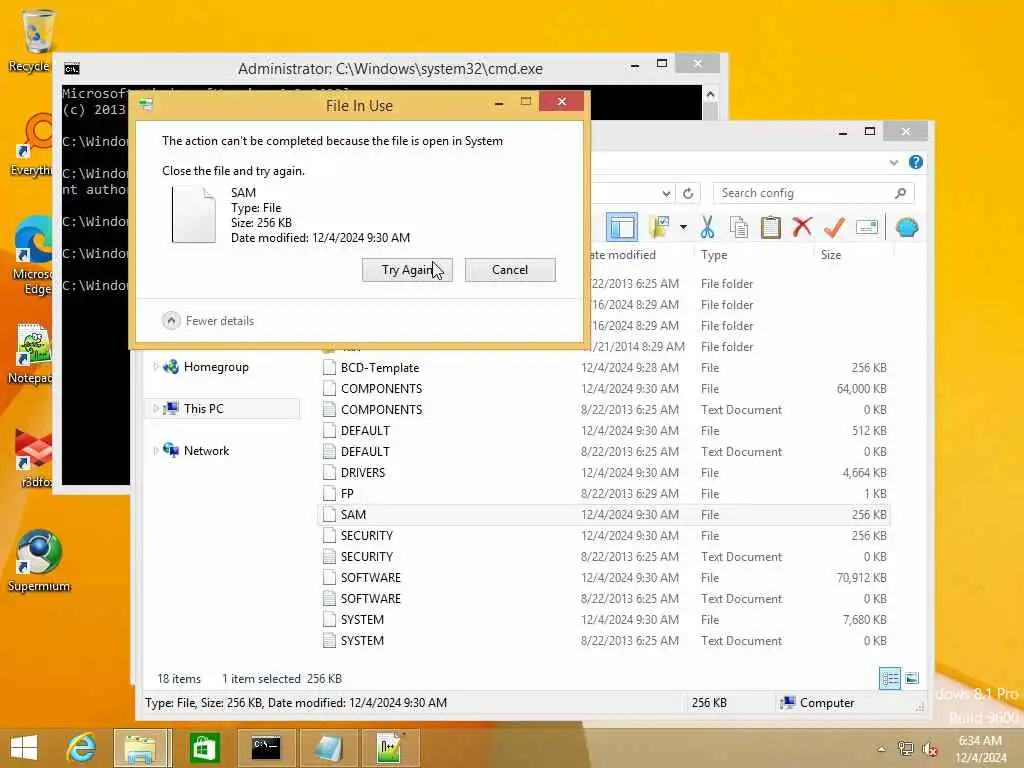Open Properties with the orange checkmark icon
Image resolution: width=1024 pixels, height=768 pixels.
pyautogui.click(x=834, y=227)
